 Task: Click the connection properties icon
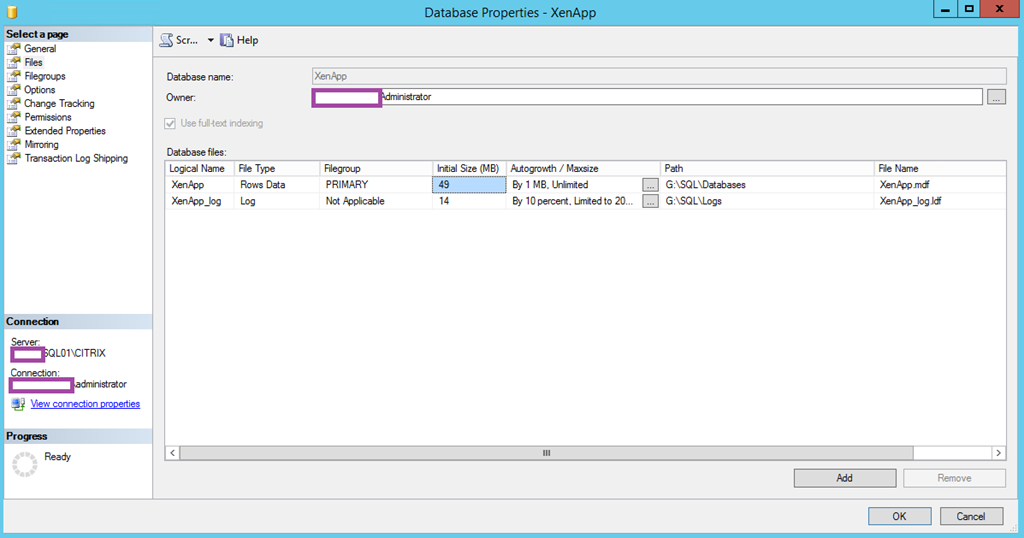[18, 404]
